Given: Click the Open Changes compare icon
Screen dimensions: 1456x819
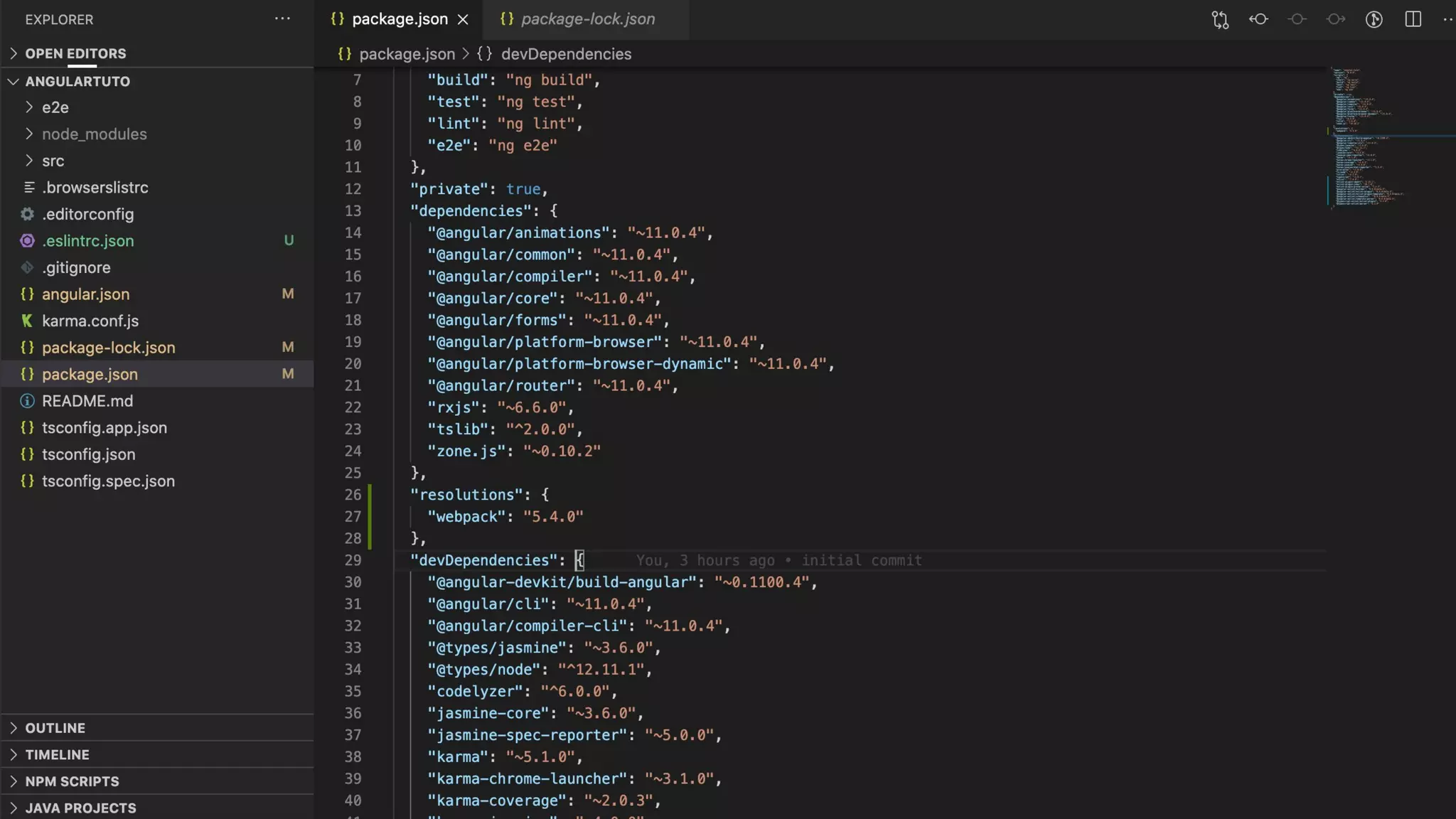Looking at the screenshot, I should (x=1220, y=20).
